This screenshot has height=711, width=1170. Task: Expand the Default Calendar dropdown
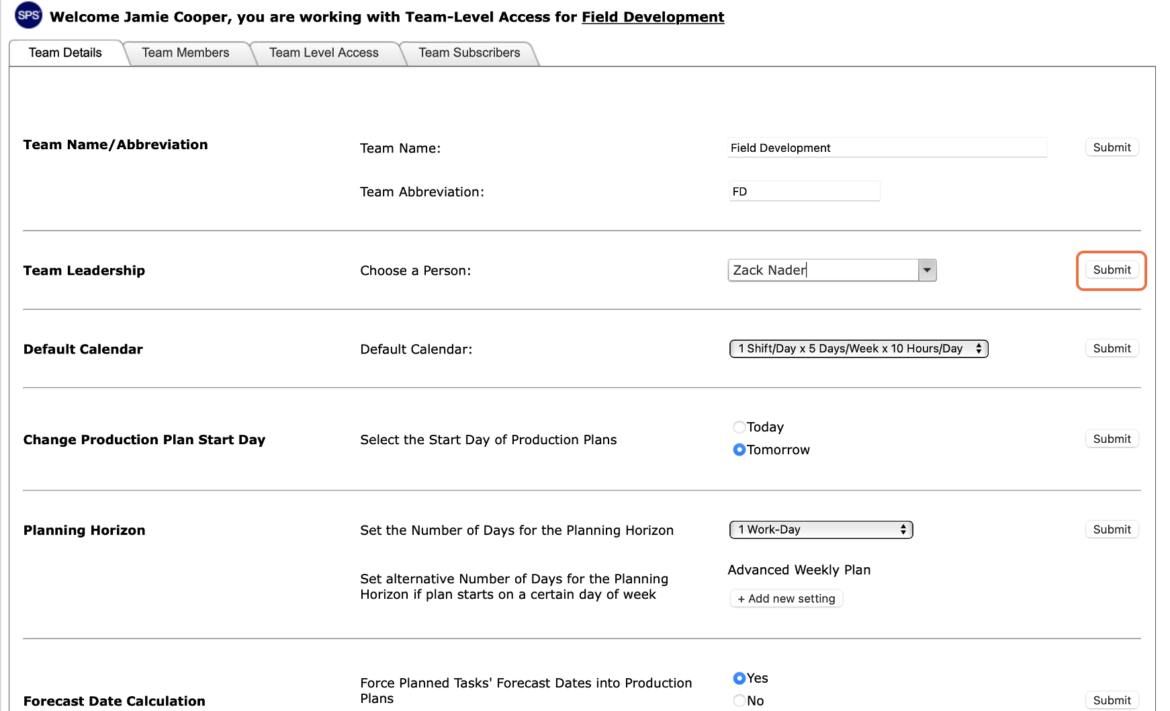coord(858,348)
